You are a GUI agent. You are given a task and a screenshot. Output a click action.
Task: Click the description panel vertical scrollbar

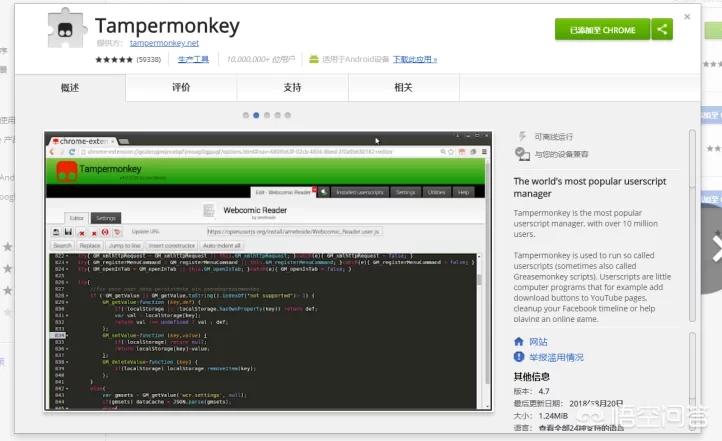click(692, 226)
